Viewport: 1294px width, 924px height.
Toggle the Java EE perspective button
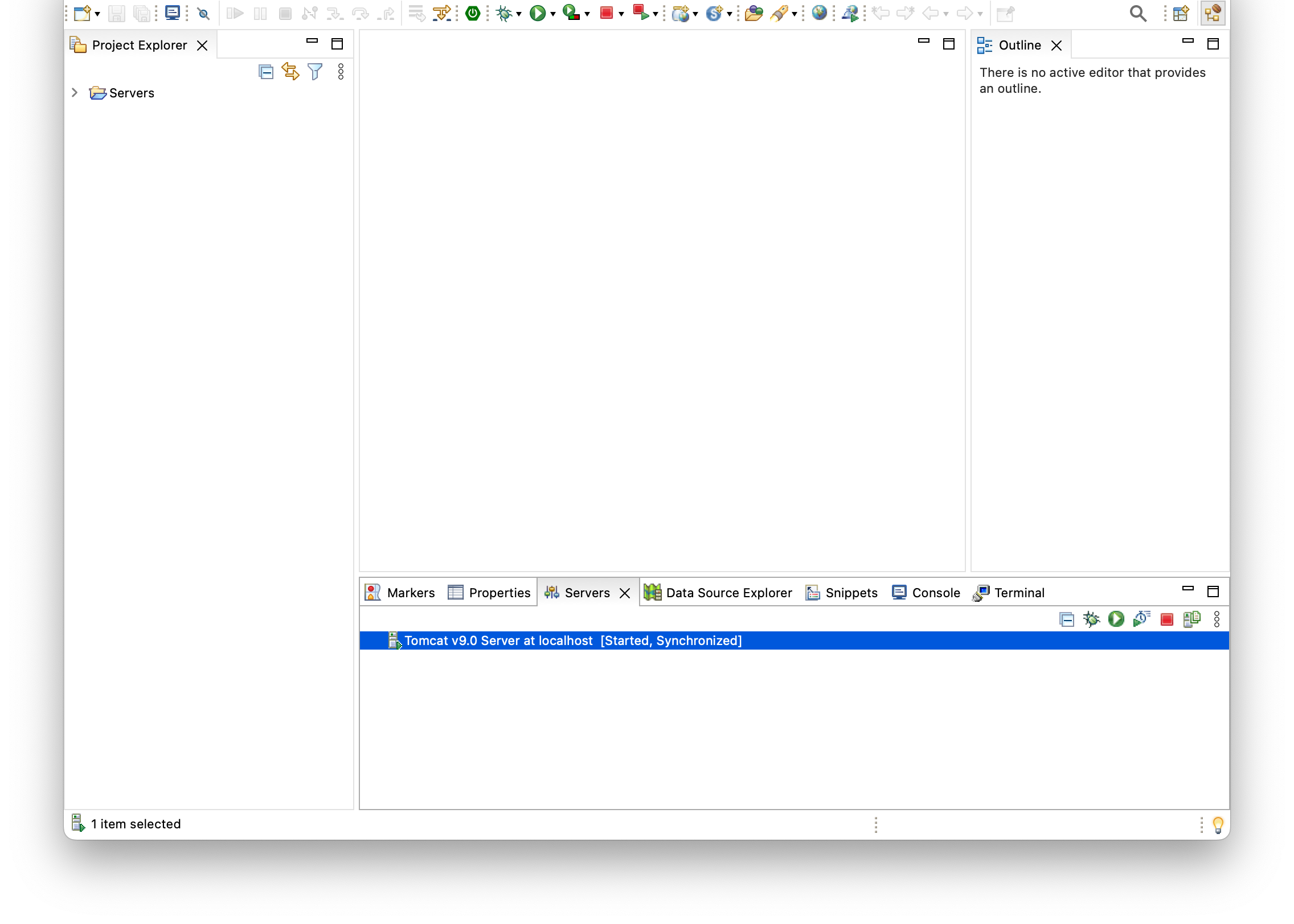click(x=1213, y=13)
